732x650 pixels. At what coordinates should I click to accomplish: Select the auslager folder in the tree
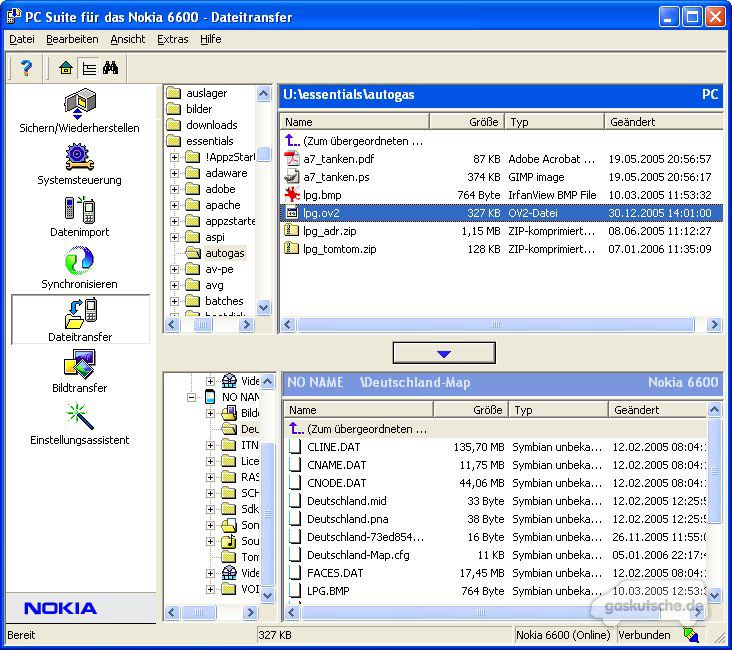click(206, 93)
